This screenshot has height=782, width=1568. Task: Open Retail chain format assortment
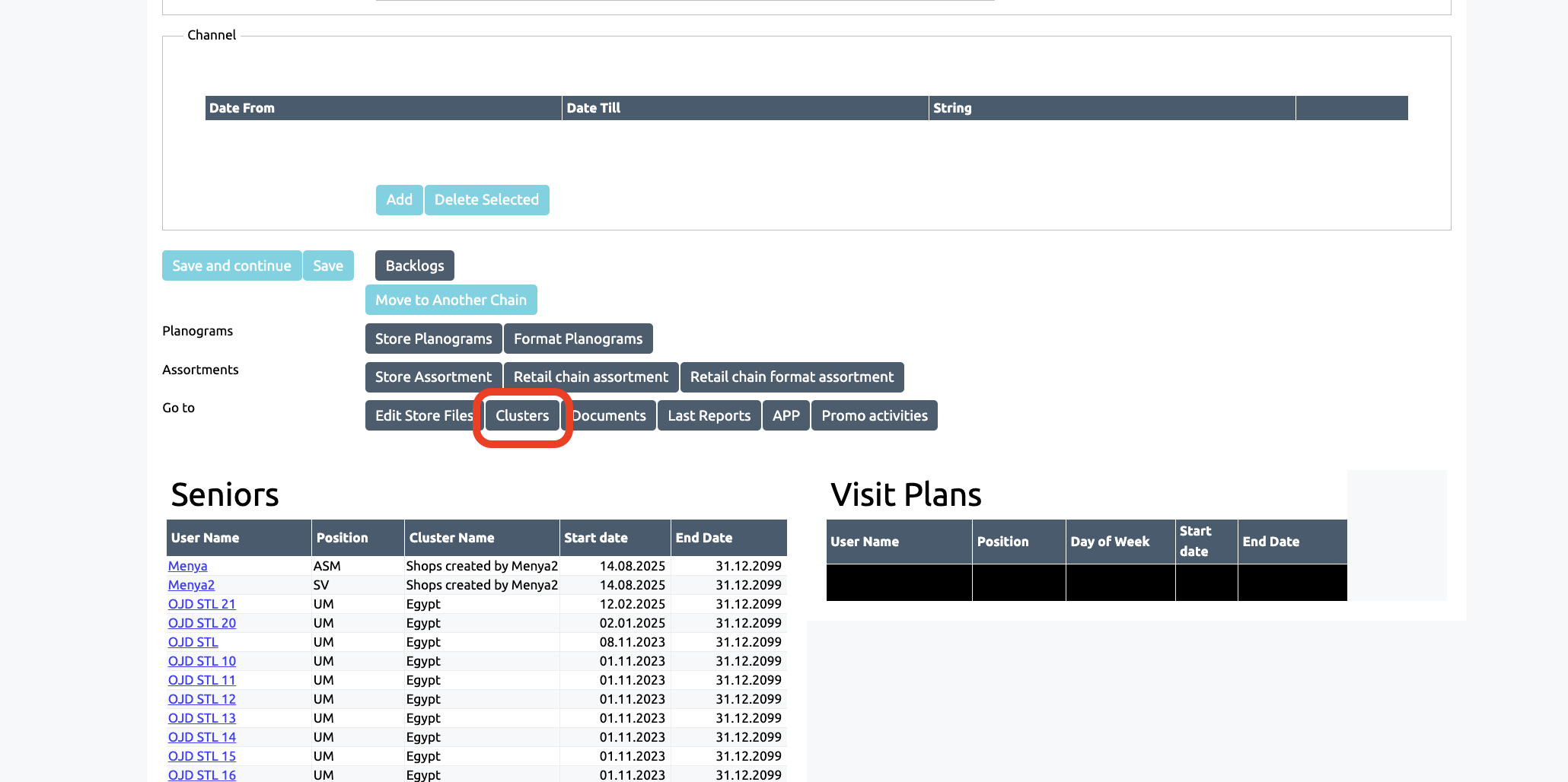(x=792, y=377)
